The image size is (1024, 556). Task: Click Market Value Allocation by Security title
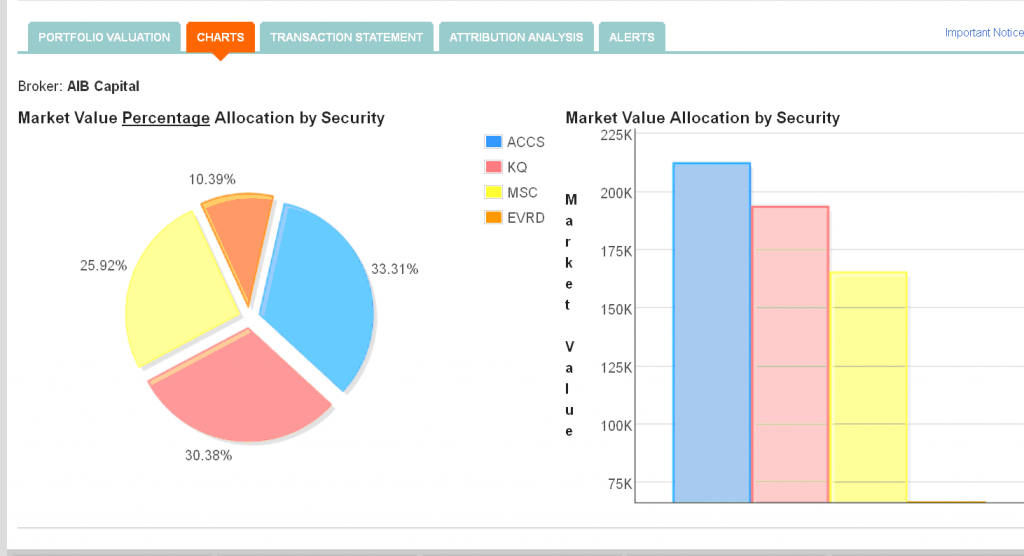coord(703,118)
